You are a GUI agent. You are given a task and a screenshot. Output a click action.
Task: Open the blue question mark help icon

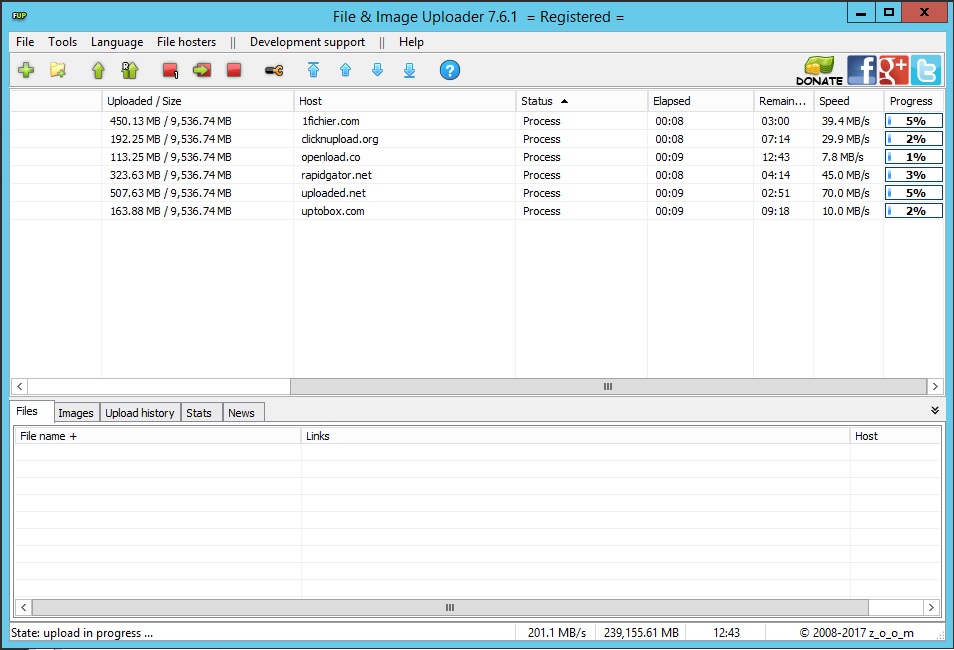[x=450, y=70]
